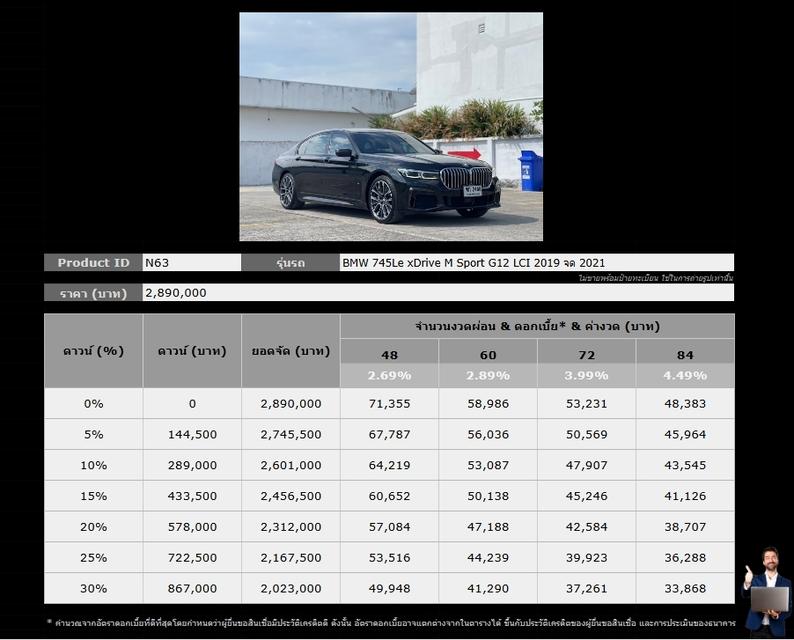The height and width of the screenshot is (640, 794).
Task: Select the down amount 578,000
Action: pyautogui.click(x=192, y=527)
